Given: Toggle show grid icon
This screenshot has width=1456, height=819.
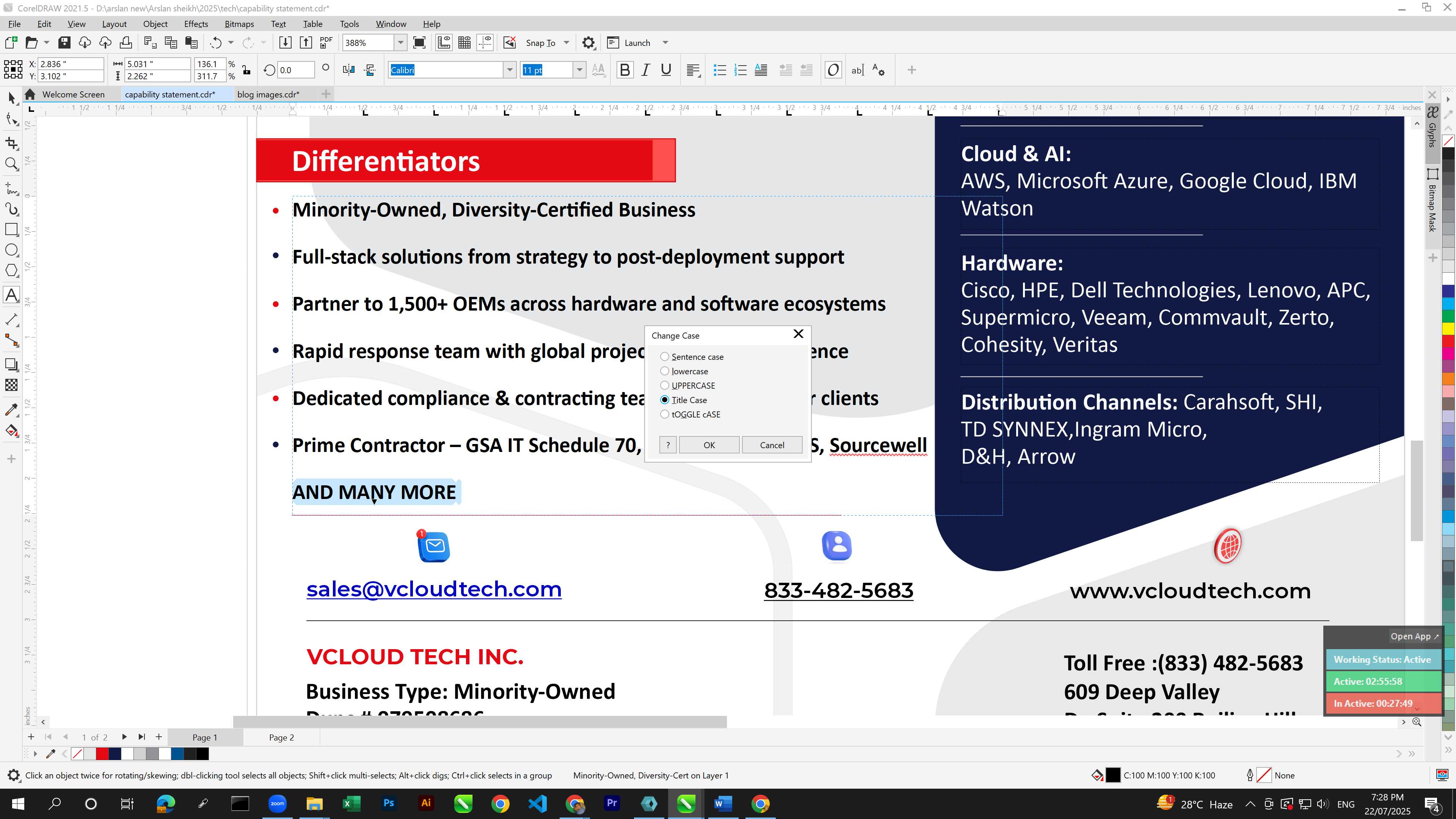Looking at the screenshot, I should 464,42.
